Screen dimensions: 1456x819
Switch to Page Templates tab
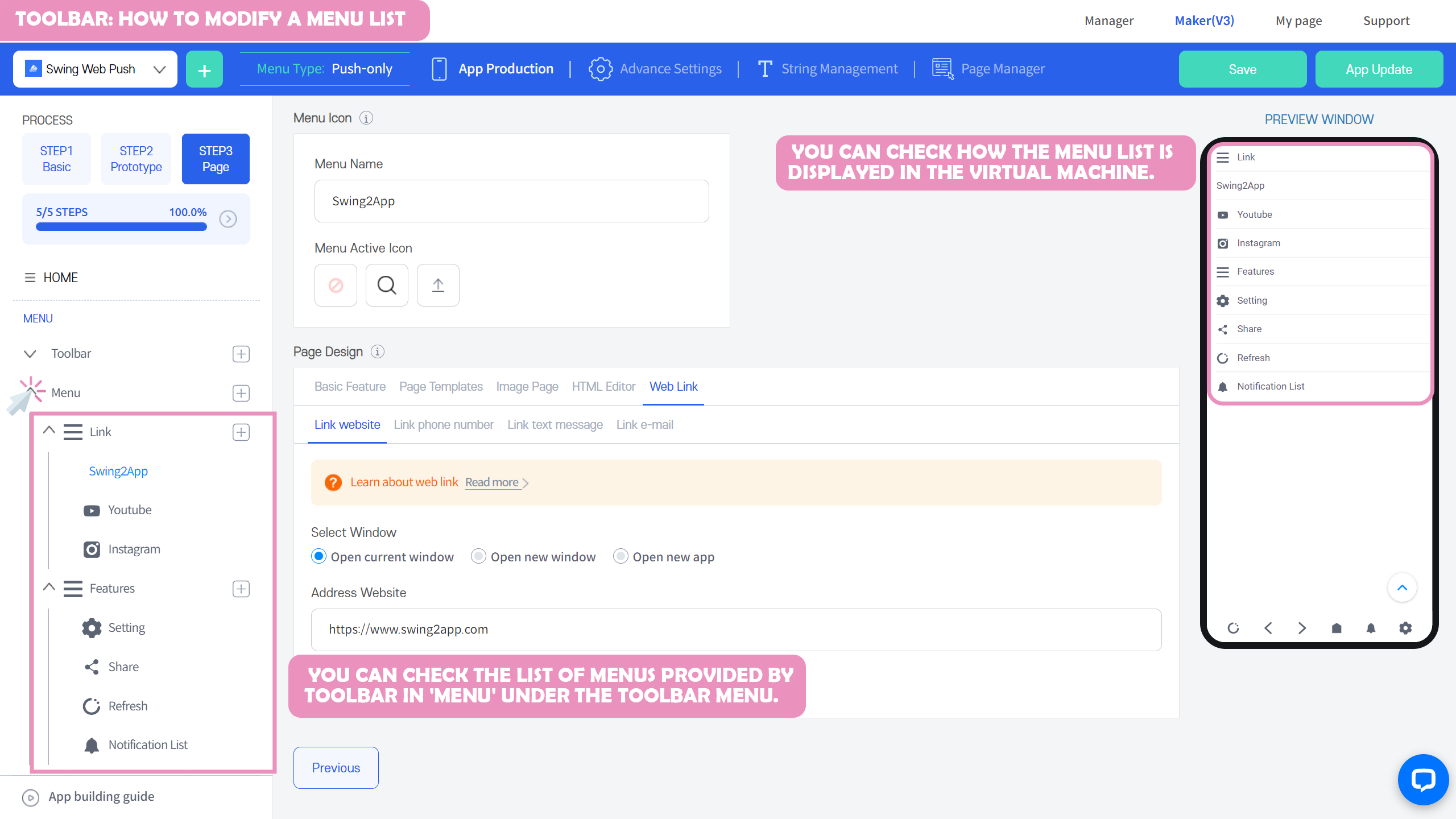pyautogui.click(x=441, y=387)
